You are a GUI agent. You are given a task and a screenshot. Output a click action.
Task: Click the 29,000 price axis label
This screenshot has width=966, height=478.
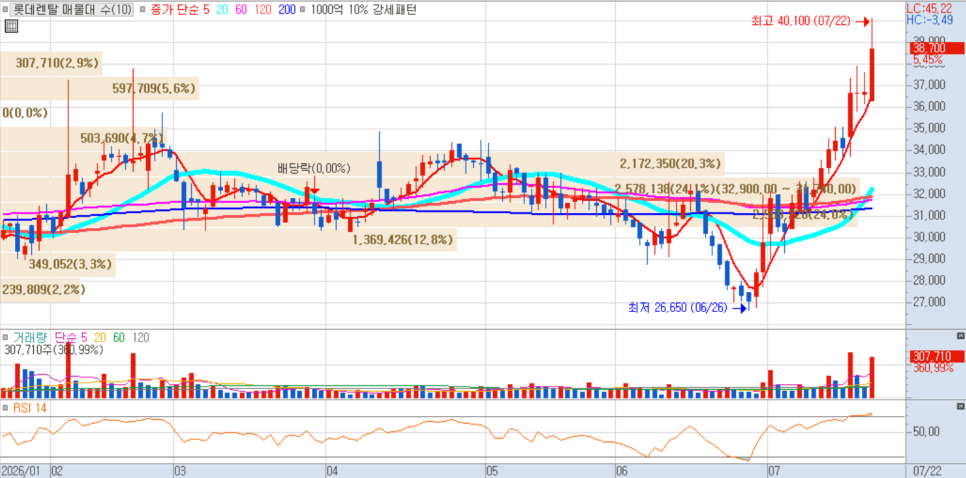(929, 259)
